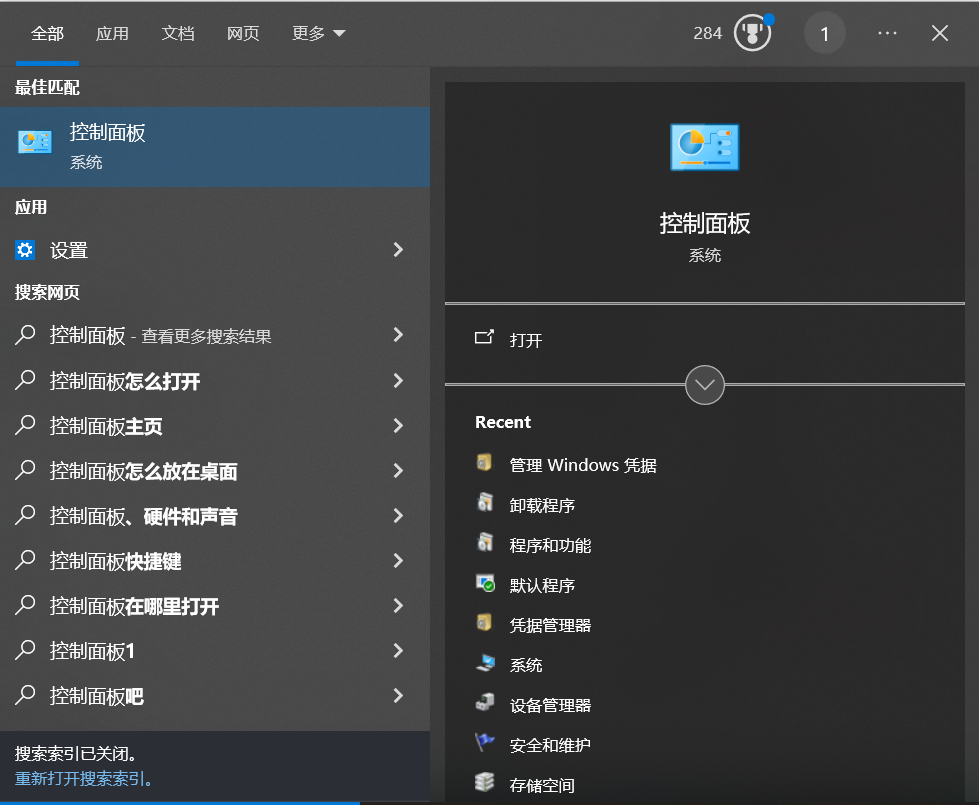
Task: Expand arrow for 控制面板怎么放在桌面
Action: pos(398,470)
